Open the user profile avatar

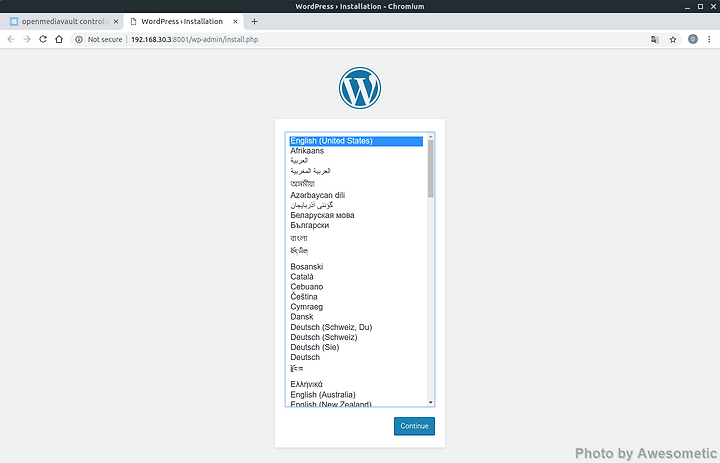point(693,39)
